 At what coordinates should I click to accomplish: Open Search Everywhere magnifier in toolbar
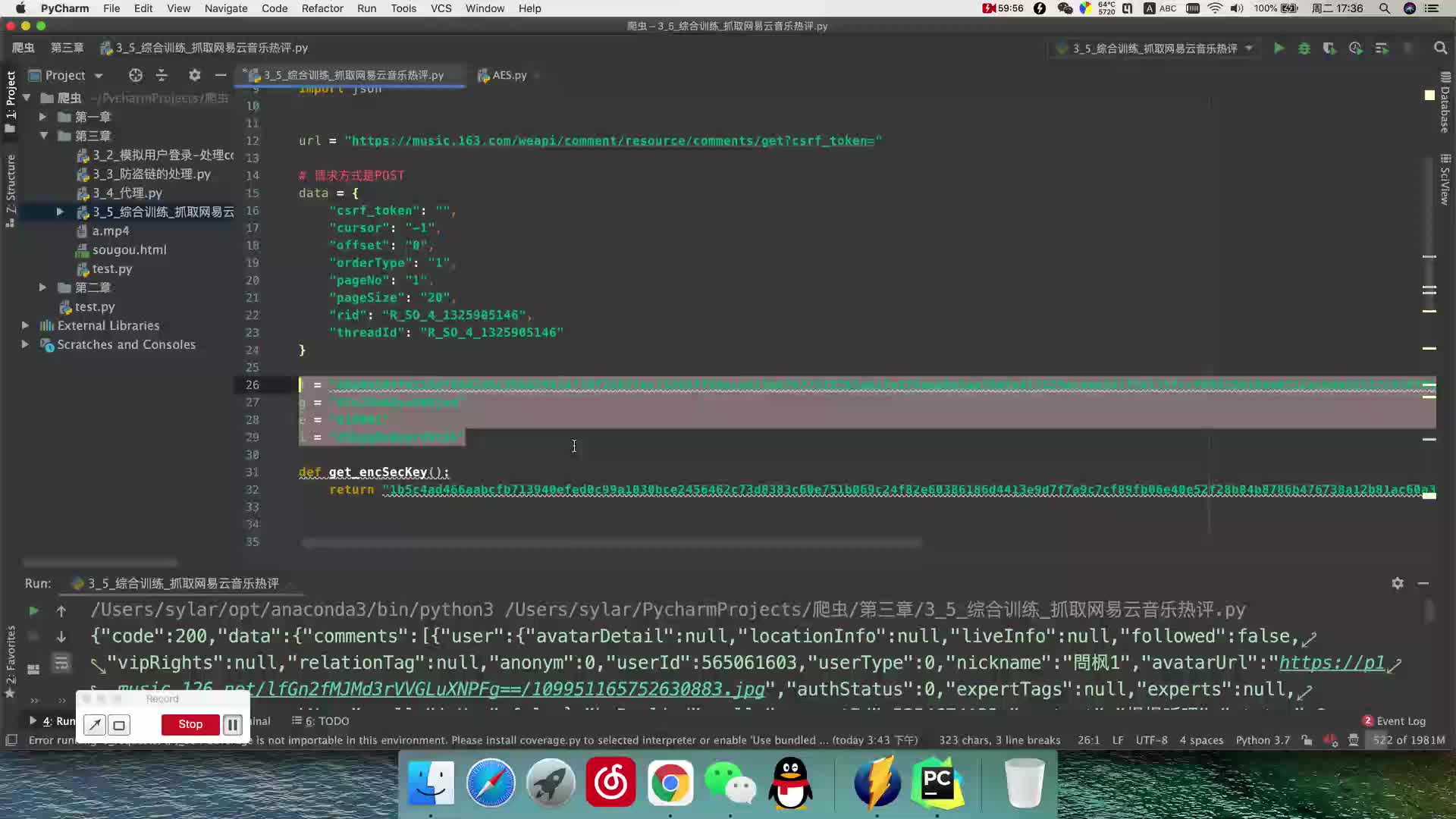click(1440, 49)
